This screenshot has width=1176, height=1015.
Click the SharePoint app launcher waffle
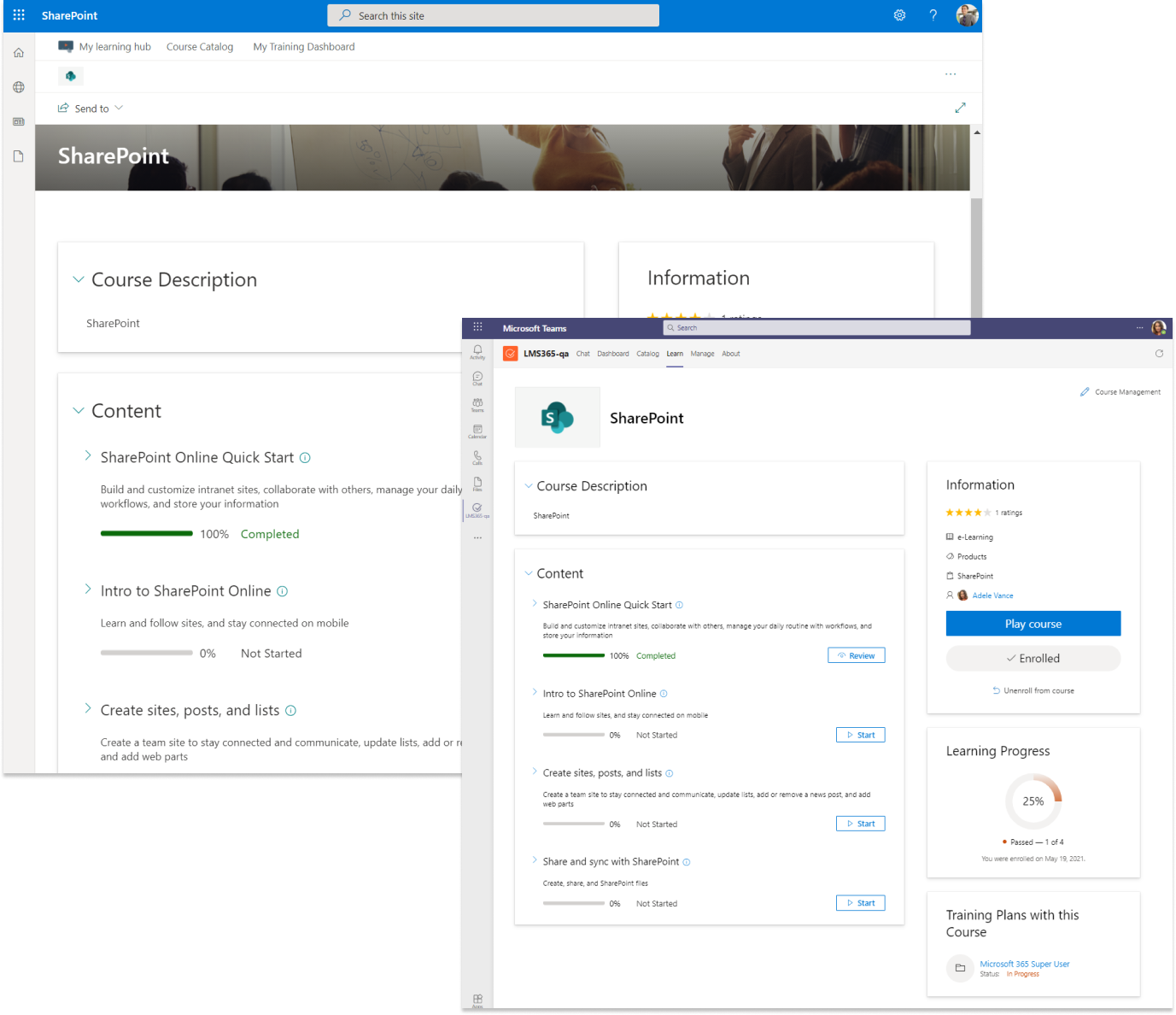tap(19, 15)
